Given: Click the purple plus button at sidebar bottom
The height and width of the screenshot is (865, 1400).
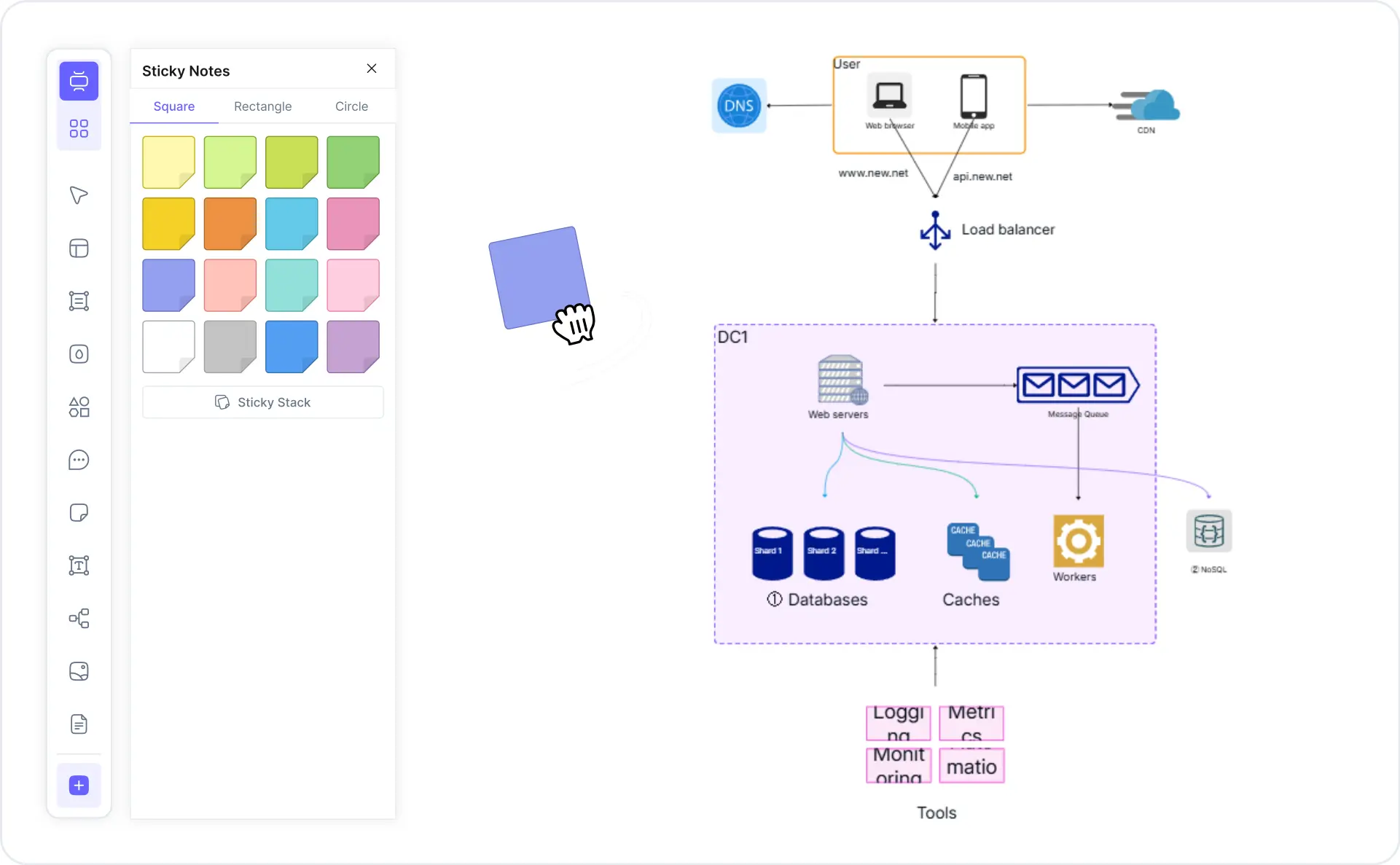Looking at the screenshot, I should [78, 786].
